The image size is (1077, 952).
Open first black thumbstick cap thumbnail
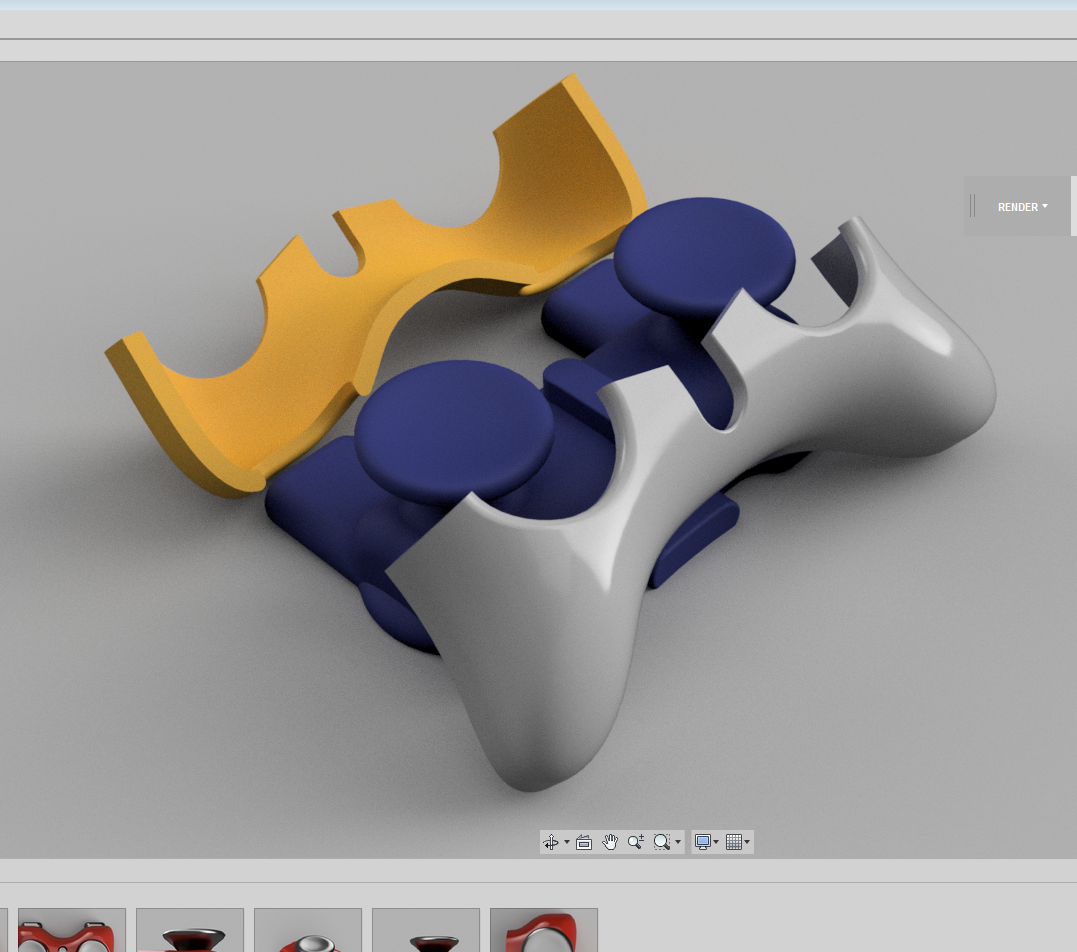[190, 930]
